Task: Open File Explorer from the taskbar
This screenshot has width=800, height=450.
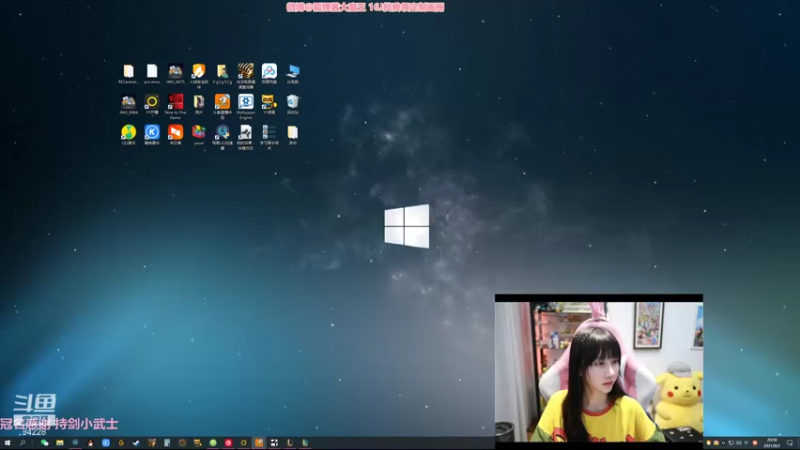Action: pos(60,443)
